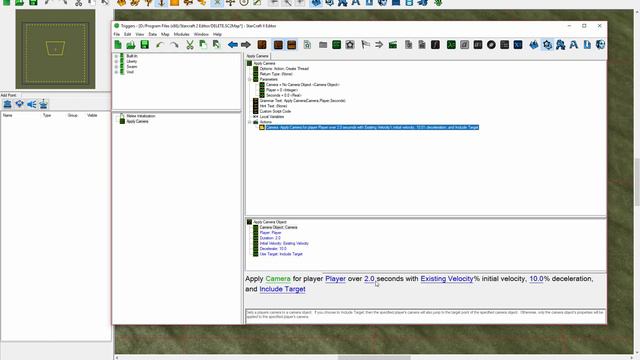This screenshot has width=640, height=360.
Task: Click the horizontal scrollbar under the map
Action: [x=374, y=358]
